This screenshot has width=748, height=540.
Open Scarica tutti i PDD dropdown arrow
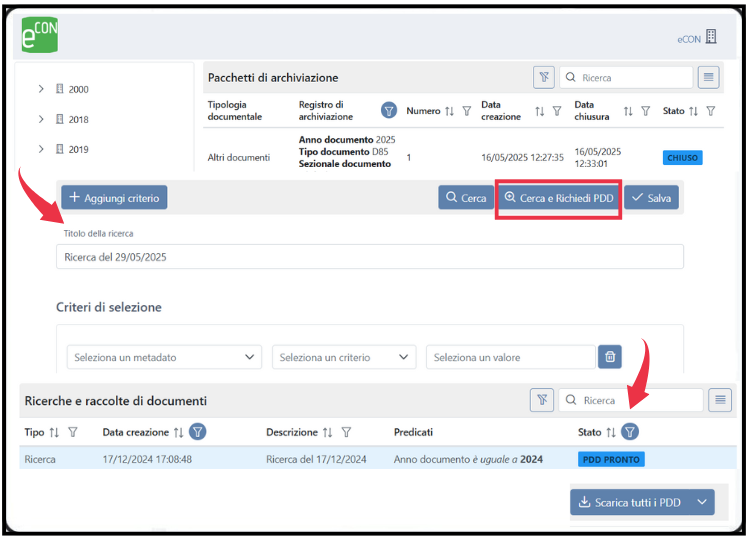tap(703, 502)
